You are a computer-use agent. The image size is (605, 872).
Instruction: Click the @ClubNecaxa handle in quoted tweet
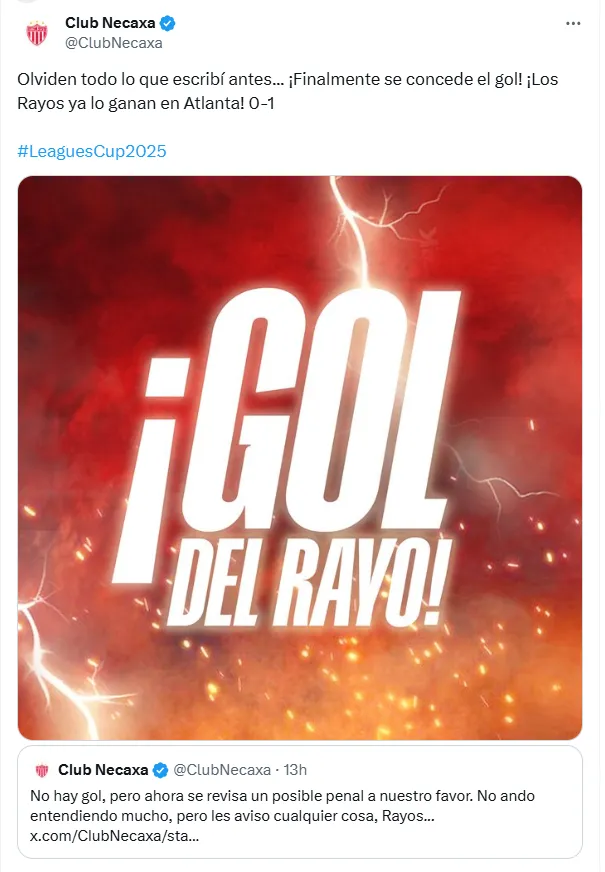(x=222, y=770)
